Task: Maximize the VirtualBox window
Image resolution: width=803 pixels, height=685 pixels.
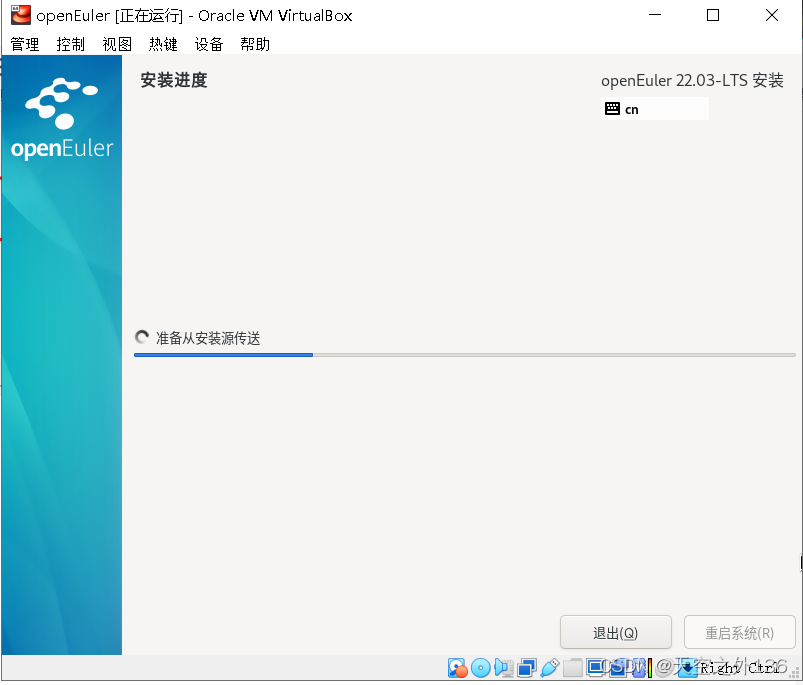Action: 713,15
